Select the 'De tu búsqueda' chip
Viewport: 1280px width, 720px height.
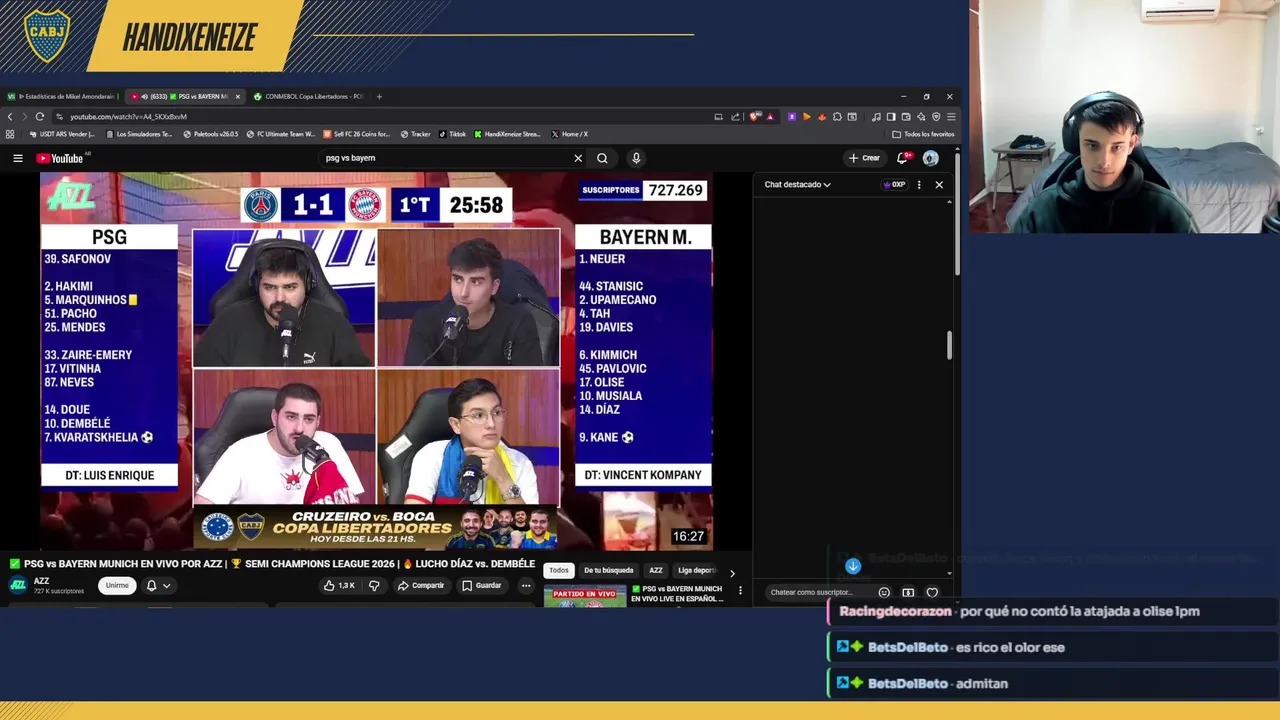pyautogui.click(x=608, y=570)
